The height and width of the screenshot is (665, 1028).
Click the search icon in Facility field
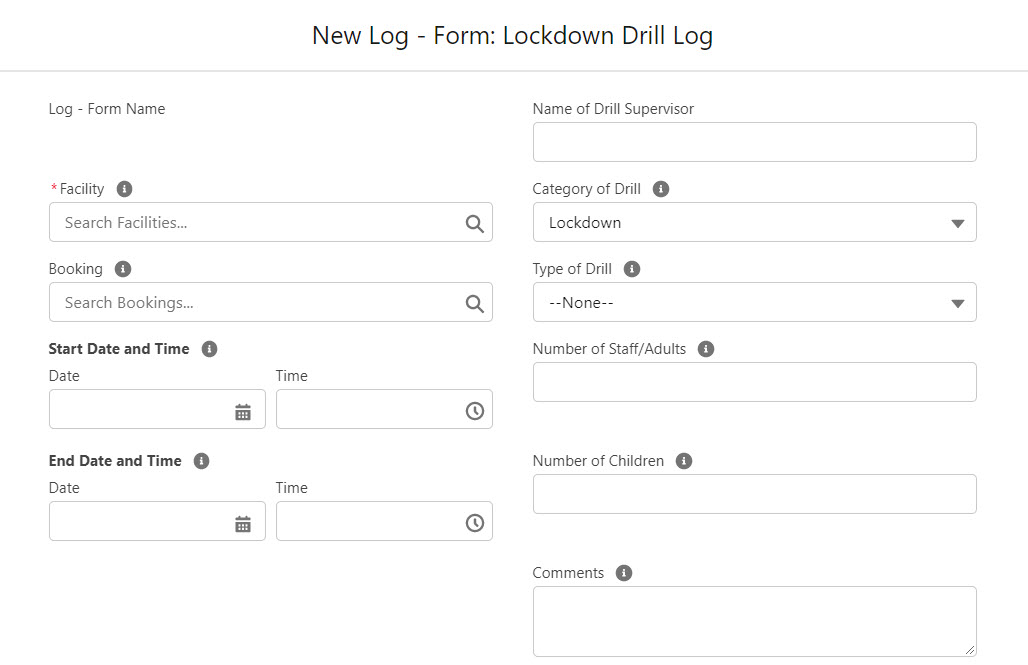click(474, 222)
